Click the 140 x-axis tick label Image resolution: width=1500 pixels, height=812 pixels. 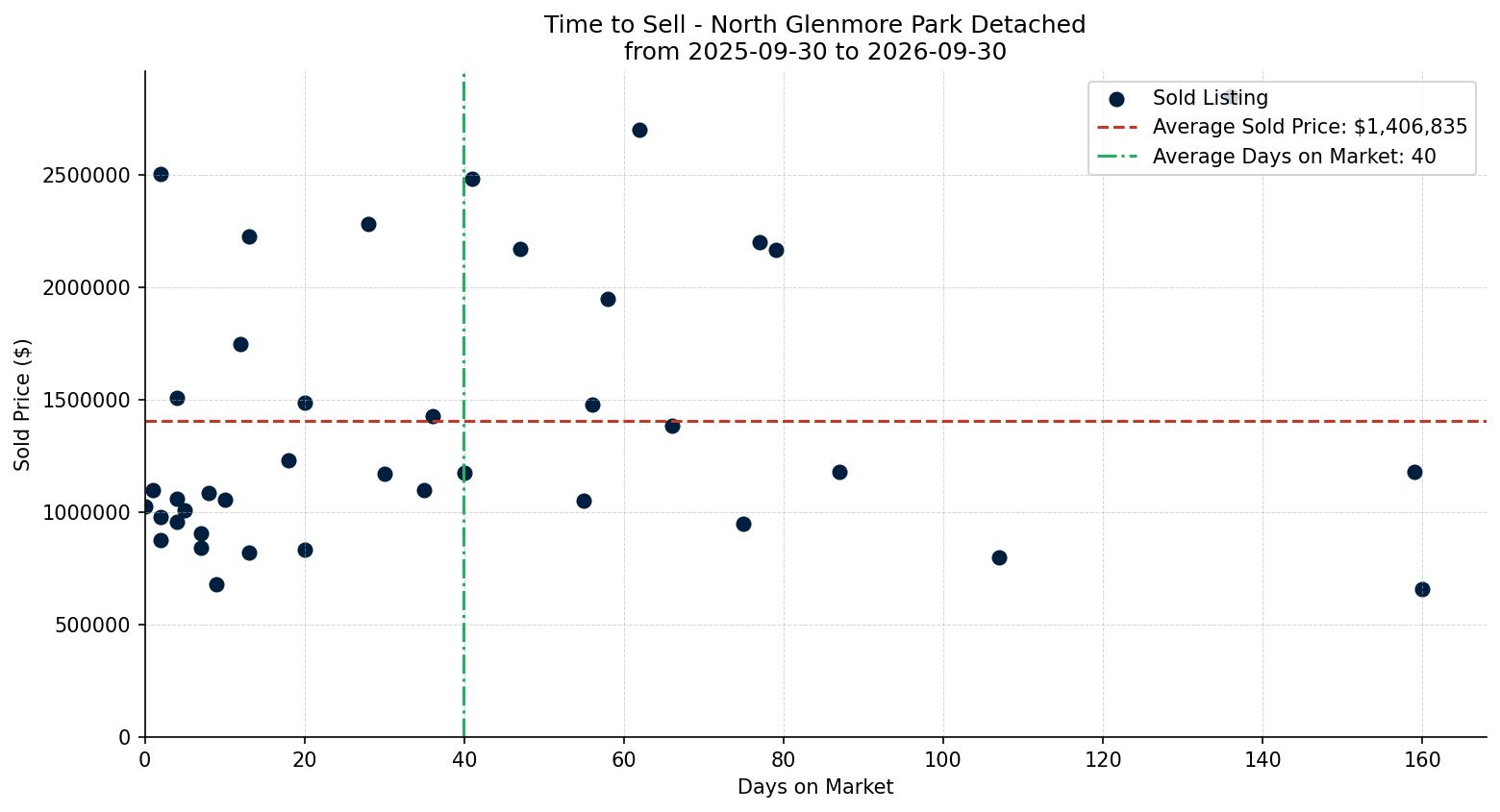pos(1262,760)
